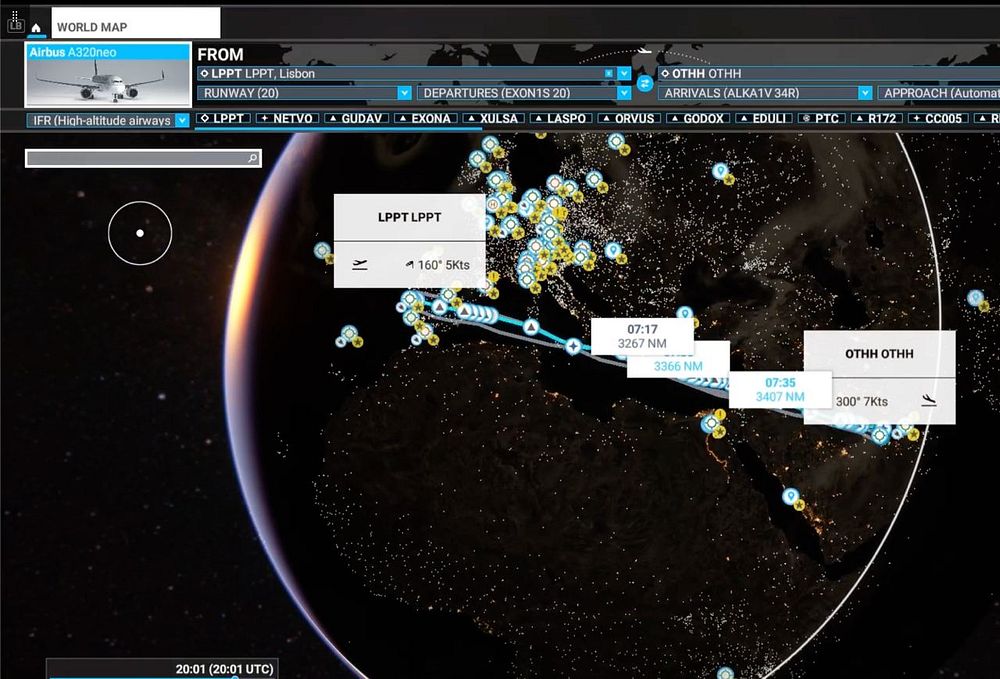Click the star waypoint marker left of 07:17 label
Image resolution: width=1000 pixels, height=679 pixels.
click(x=573, y=346)
